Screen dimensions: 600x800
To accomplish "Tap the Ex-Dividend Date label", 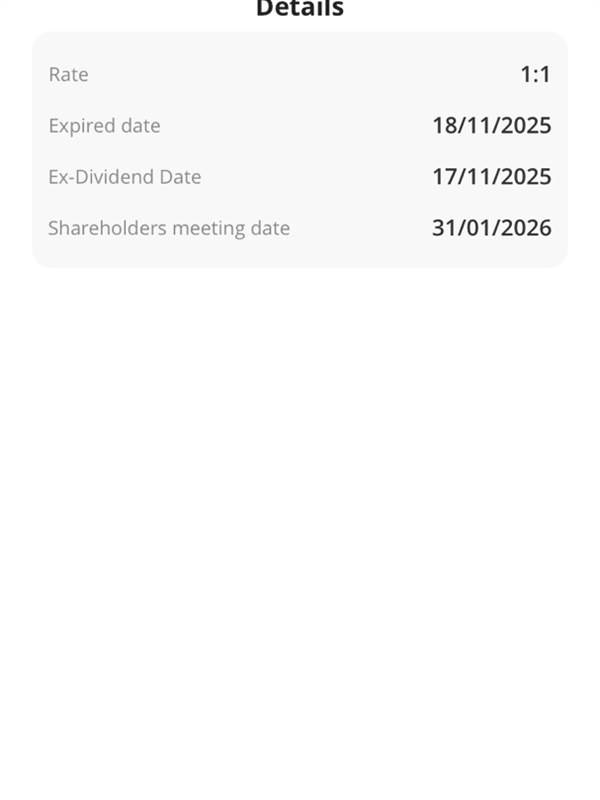I will click(x=124, y=177).
